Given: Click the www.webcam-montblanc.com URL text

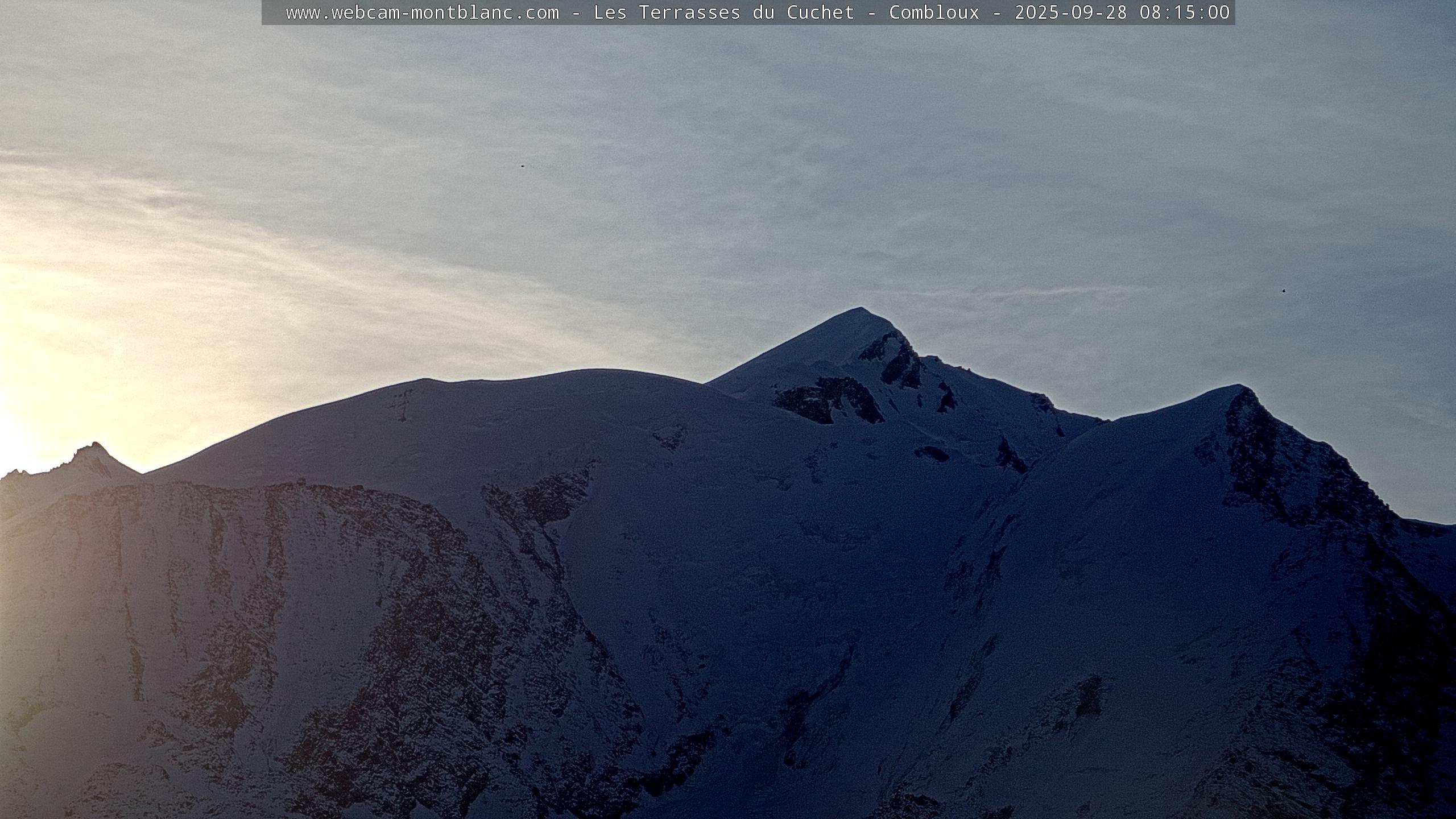Looking at the screenshot, I should tap(422, 13).
